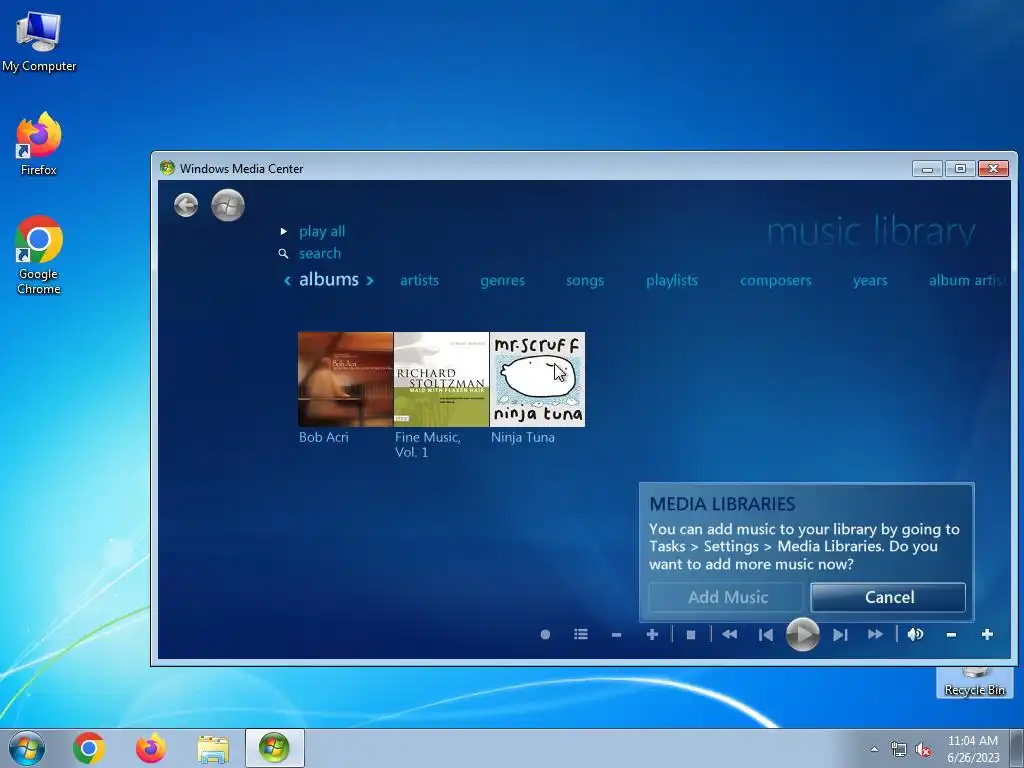
Task: Raise volume with the plus button
Action: coord(987,634)
